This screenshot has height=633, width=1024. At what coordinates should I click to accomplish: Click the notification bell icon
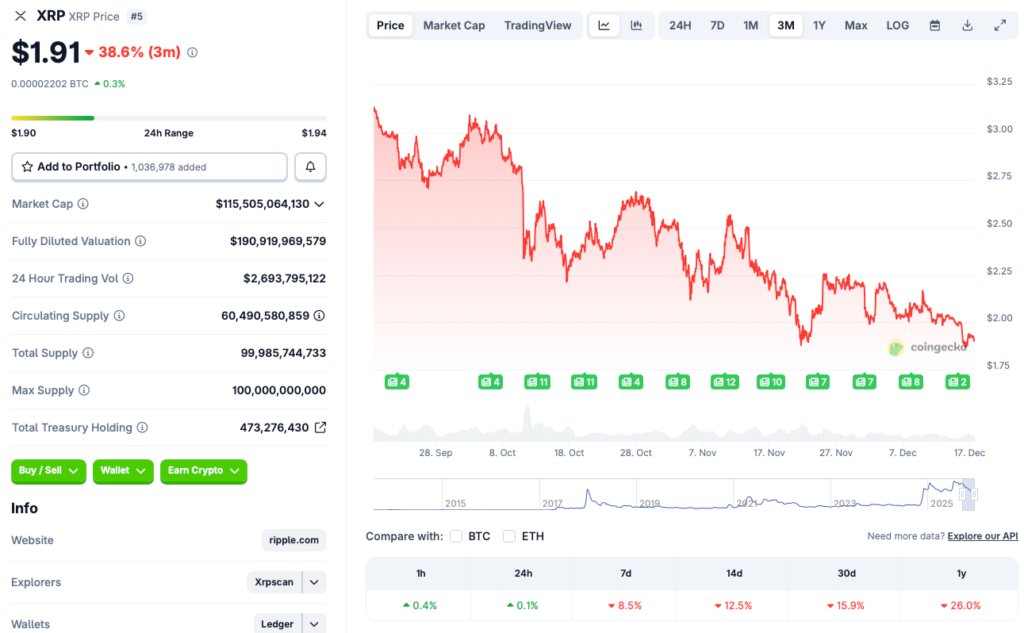click(x=310, y=166)
